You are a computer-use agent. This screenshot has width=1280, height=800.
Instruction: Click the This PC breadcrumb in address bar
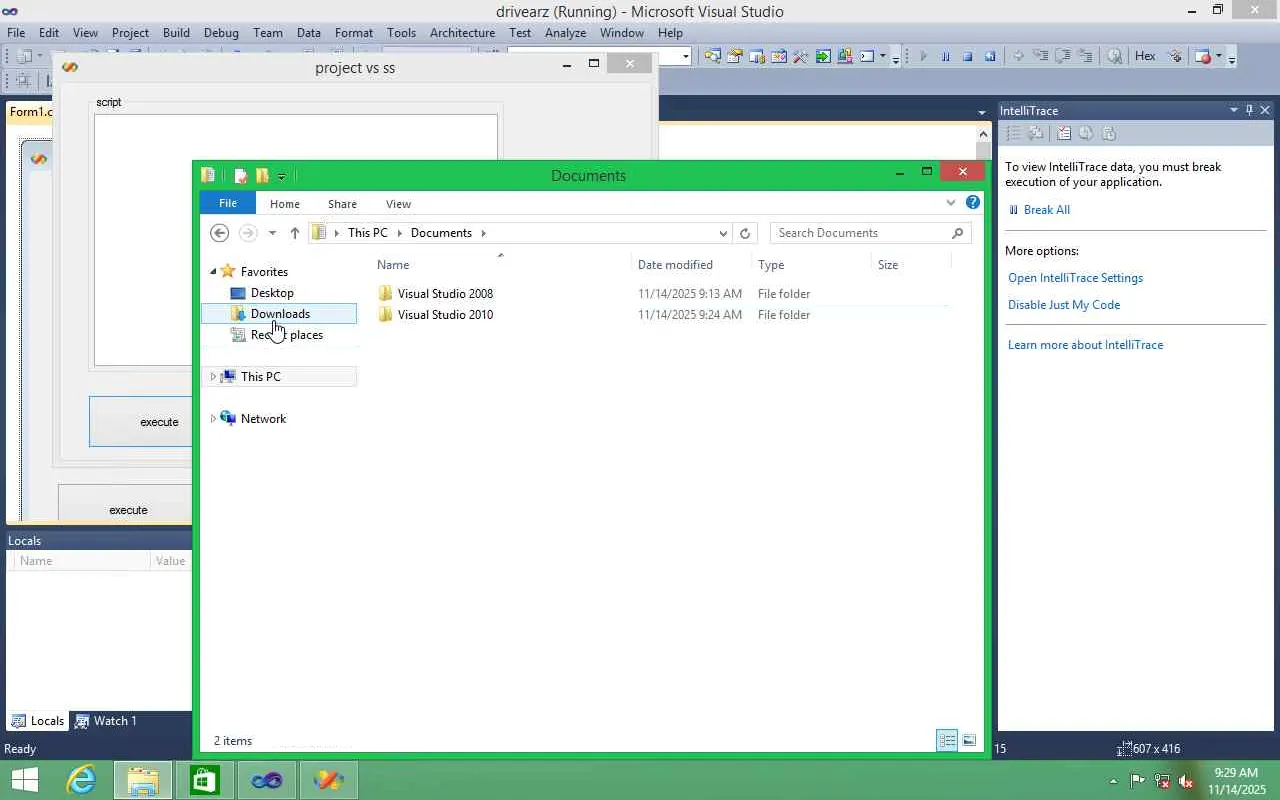click(367, 233)
